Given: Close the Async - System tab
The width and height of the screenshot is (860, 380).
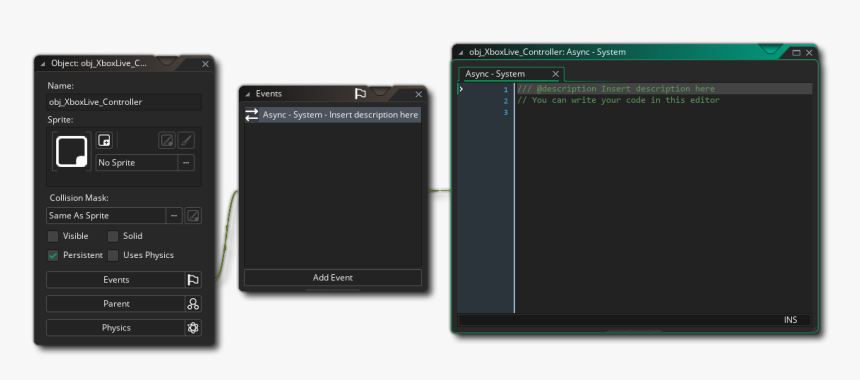Looking at the screenshot, I should pos(556,74).
